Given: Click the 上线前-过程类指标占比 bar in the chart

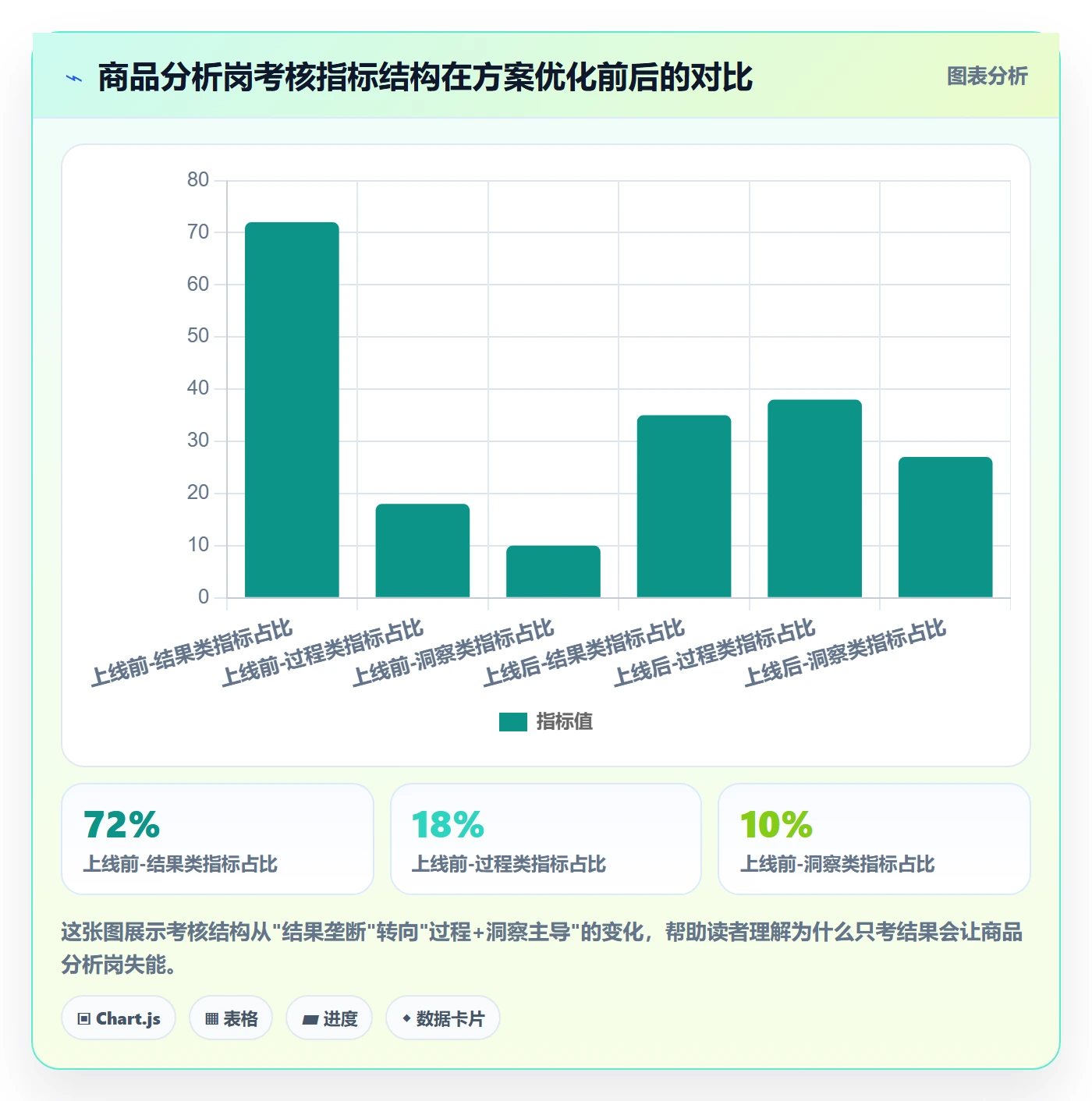Looking at the screenshot, I should tap(423, 550).
